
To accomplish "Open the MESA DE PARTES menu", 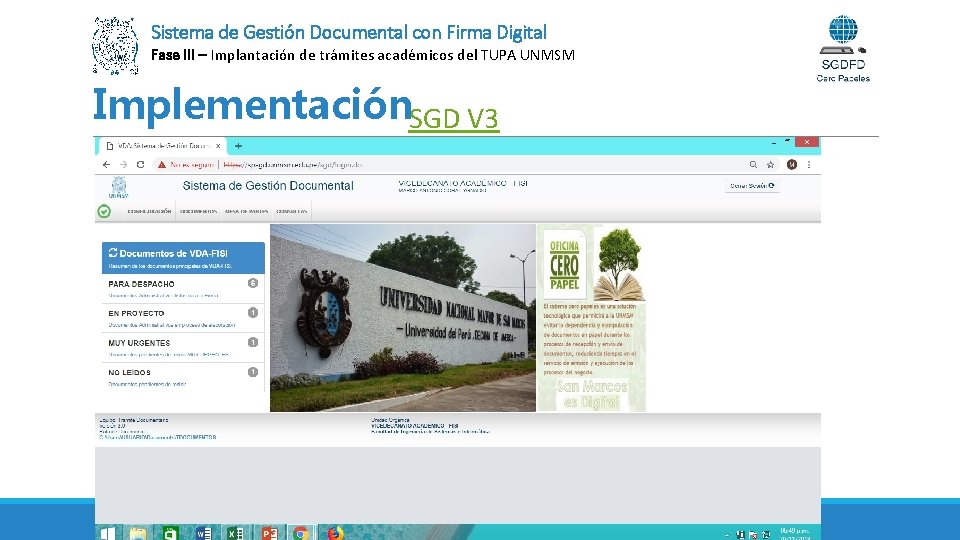I will 246,211.
